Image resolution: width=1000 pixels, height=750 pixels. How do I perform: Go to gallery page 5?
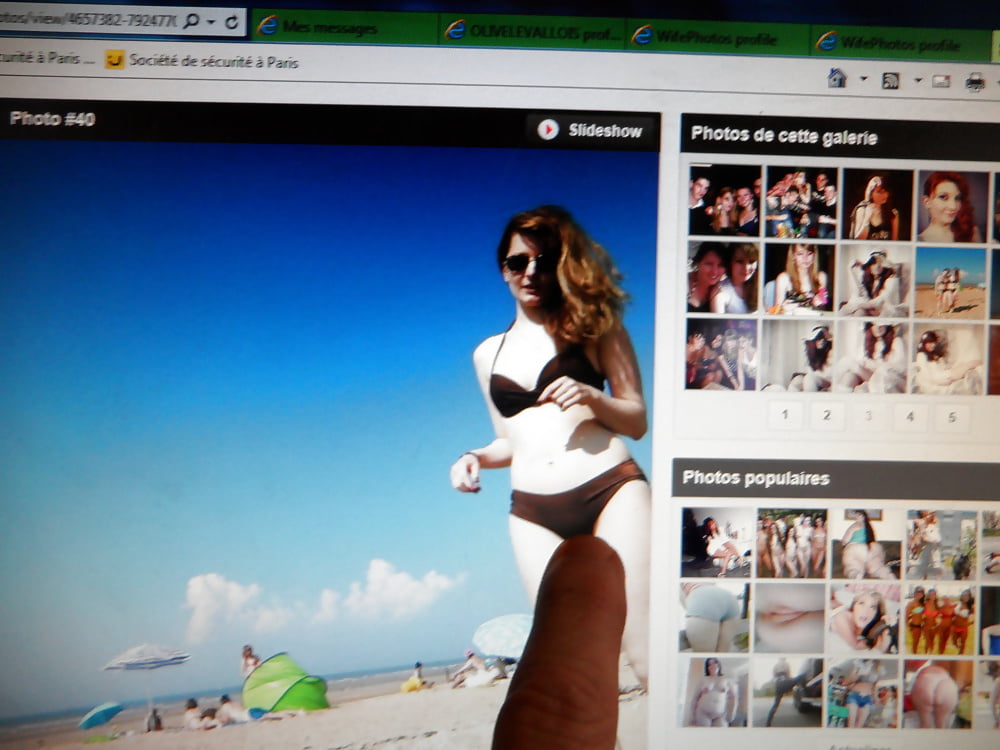tap(952, 417)
